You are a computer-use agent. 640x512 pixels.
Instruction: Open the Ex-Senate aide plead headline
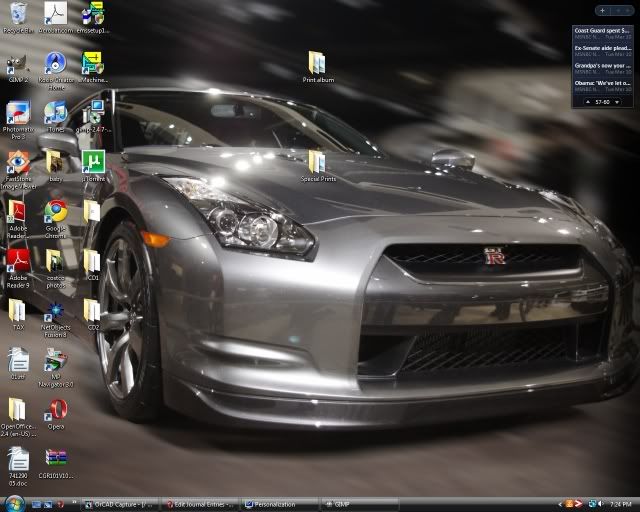602,51
